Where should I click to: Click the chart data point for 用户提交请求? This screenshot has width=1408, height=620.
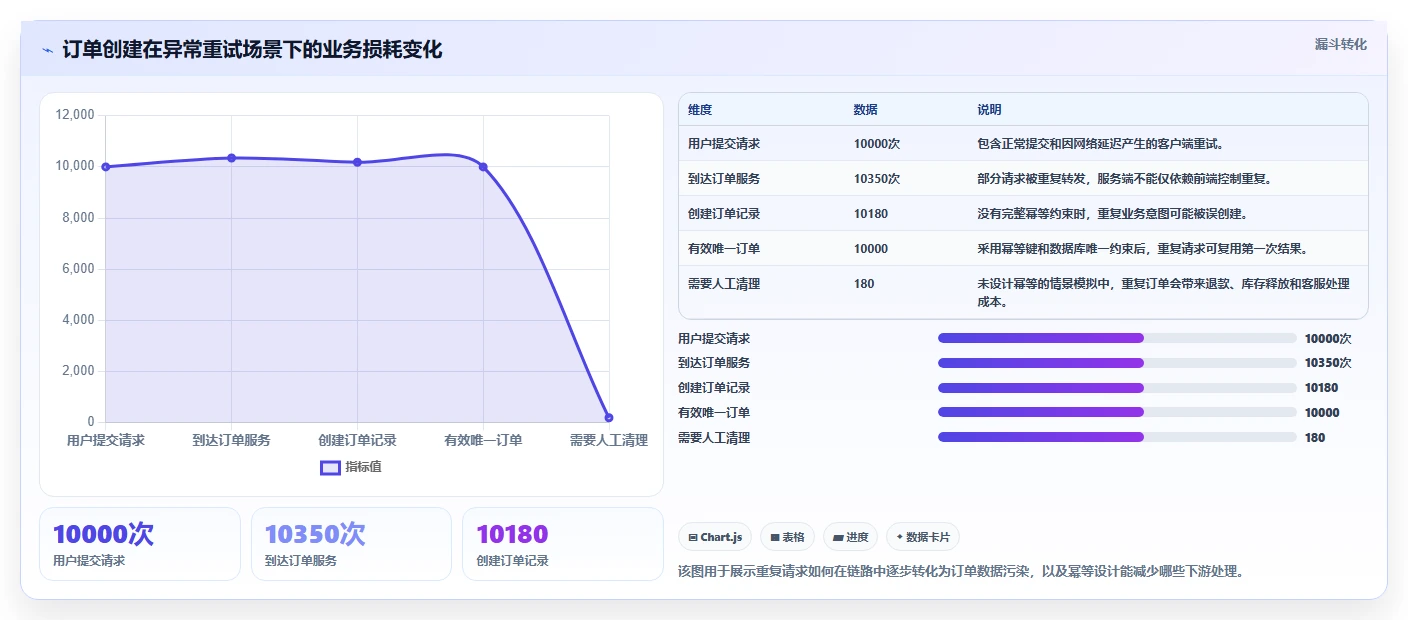tap(106, 167)
